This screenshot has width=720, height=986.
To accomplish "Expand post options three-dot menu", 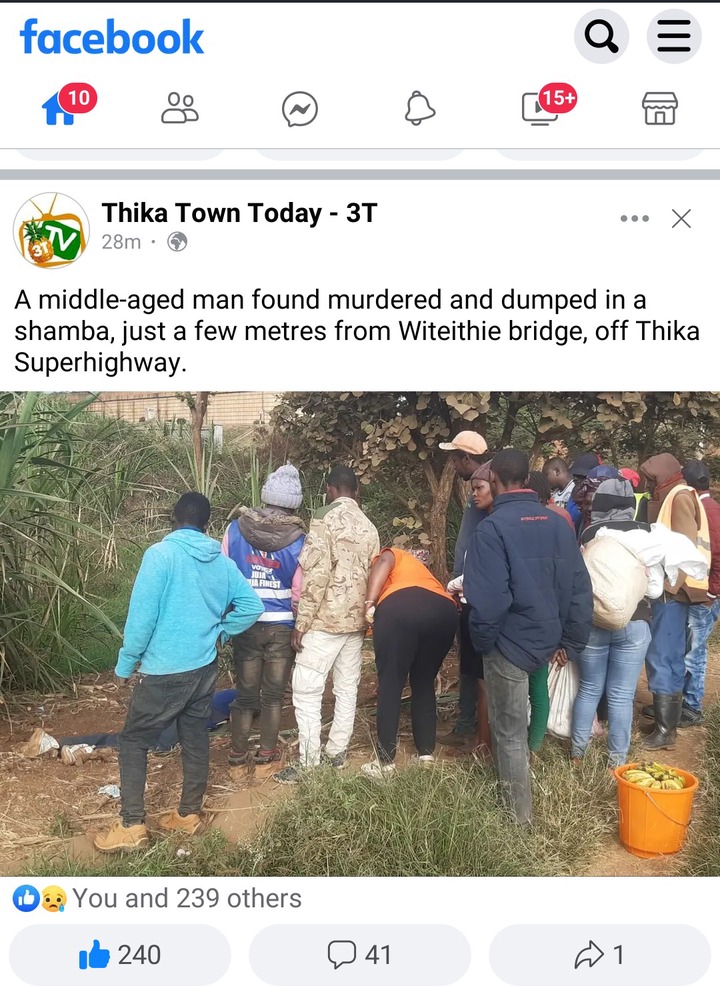I will (x=634, y=219).
